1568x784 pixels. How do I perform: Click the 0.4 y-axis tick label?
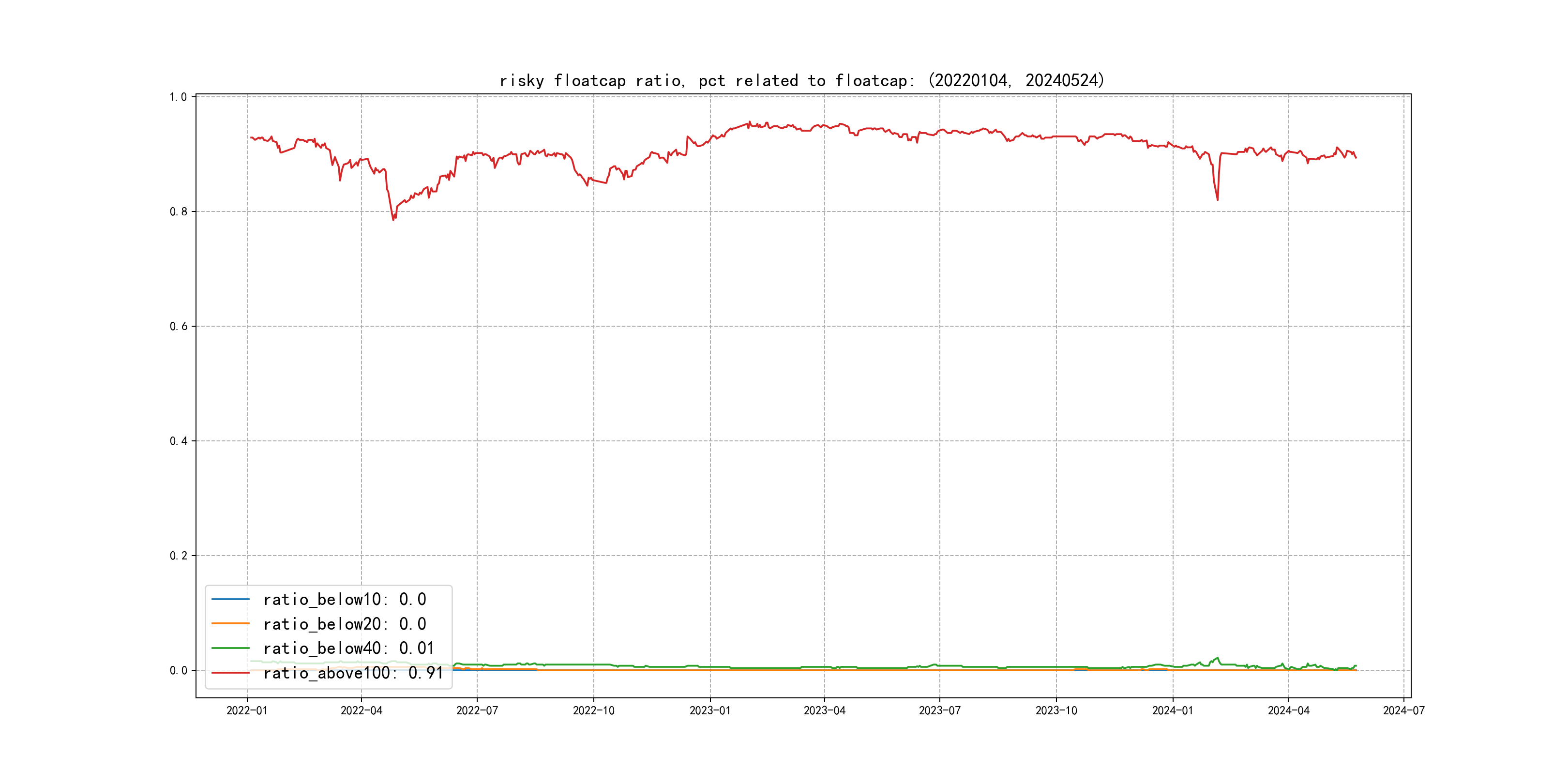[x=179, y=441]
